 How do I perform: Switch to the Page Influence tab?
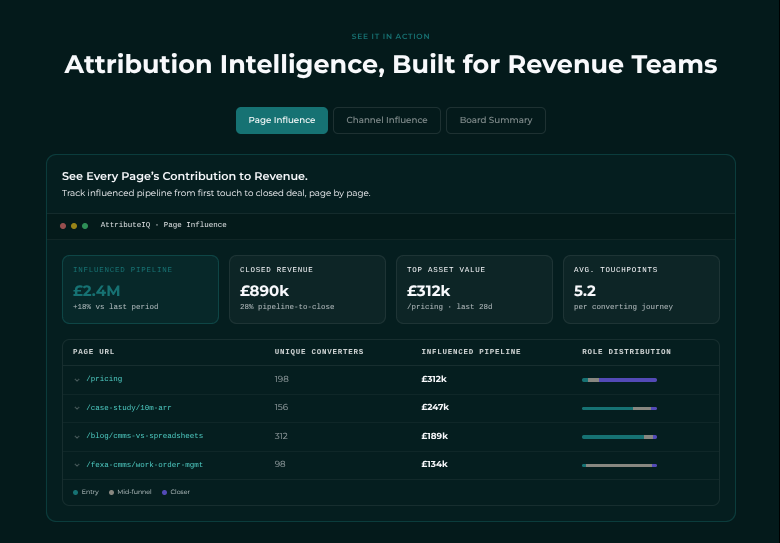tap(282, 120)
